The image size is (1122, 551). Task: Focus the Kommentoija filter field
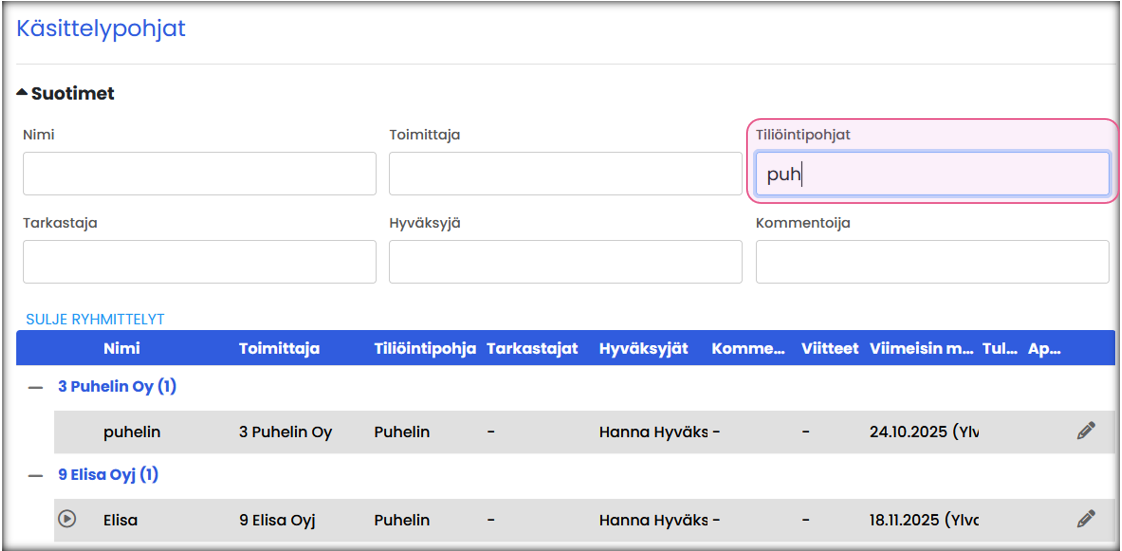[x=931, y=262]
